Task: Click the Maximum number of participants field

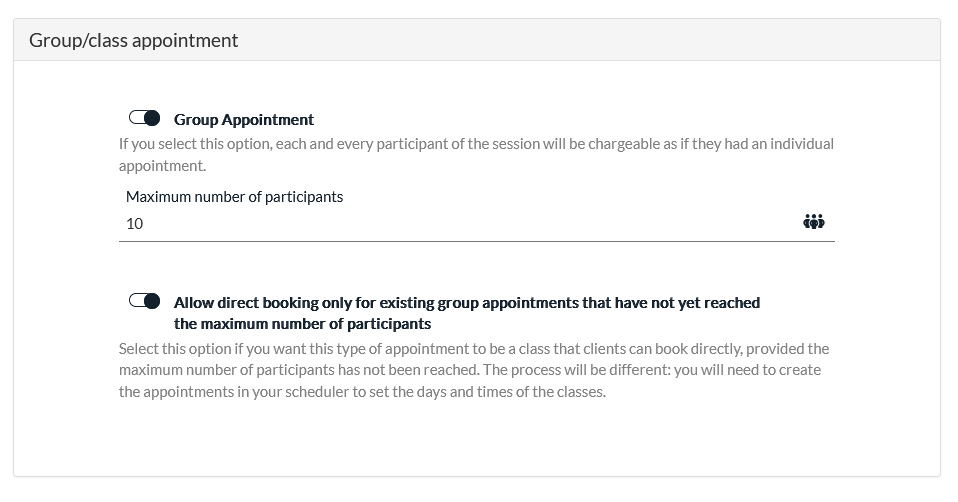Action: (460, 223)
